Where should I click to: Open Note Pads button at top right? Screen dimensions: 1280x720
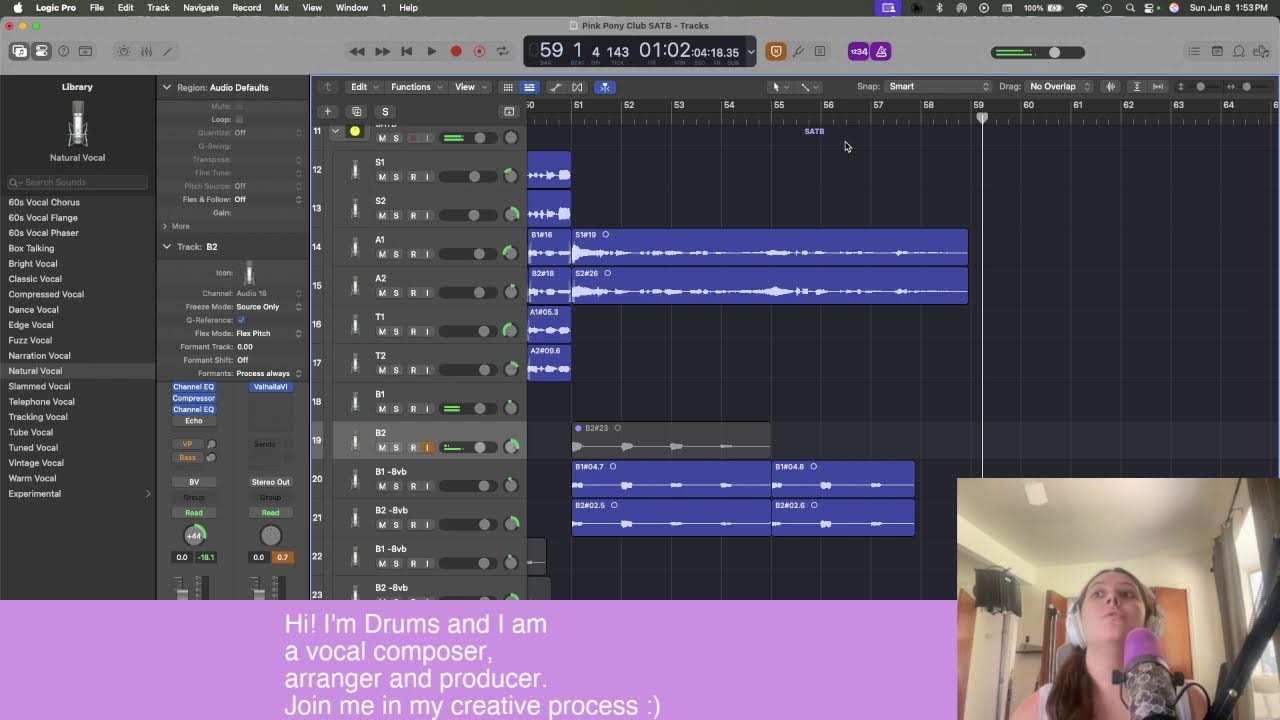[1217, 51]
